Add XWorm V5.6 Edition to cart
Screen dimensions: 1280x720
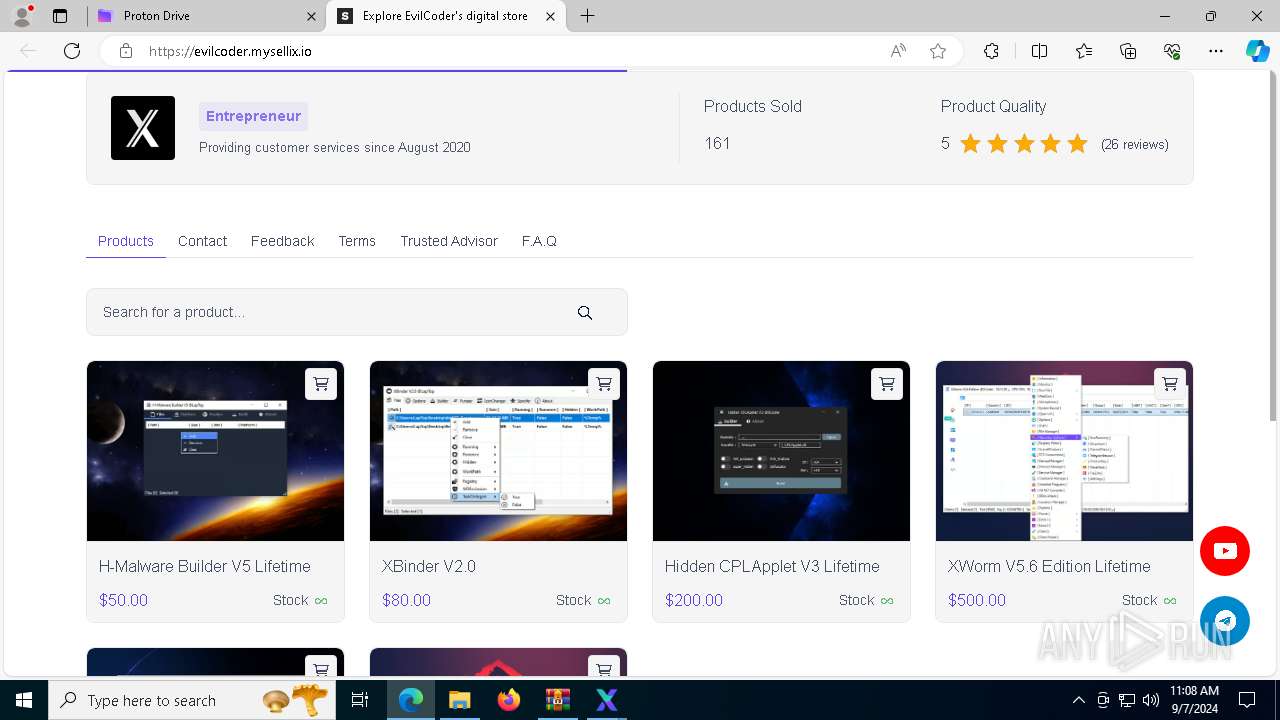point(1170,384)
